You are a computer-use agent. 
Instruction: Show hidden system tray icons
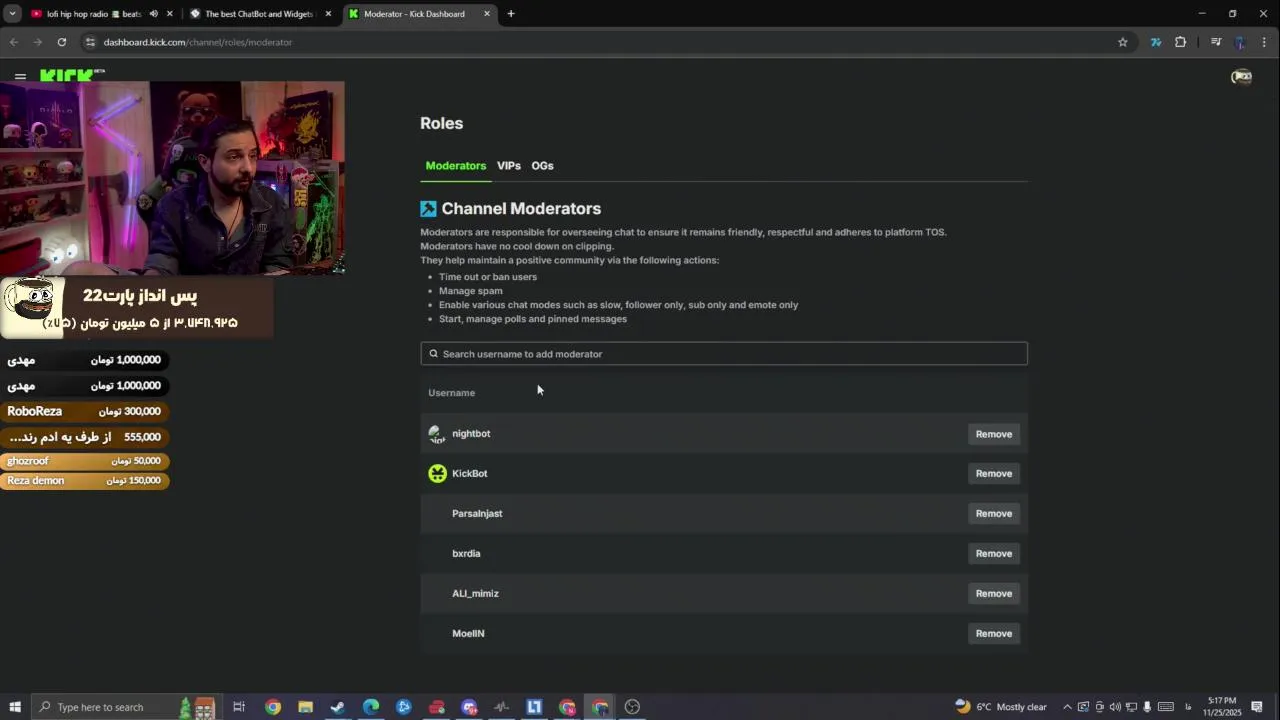click(1066, 707)
